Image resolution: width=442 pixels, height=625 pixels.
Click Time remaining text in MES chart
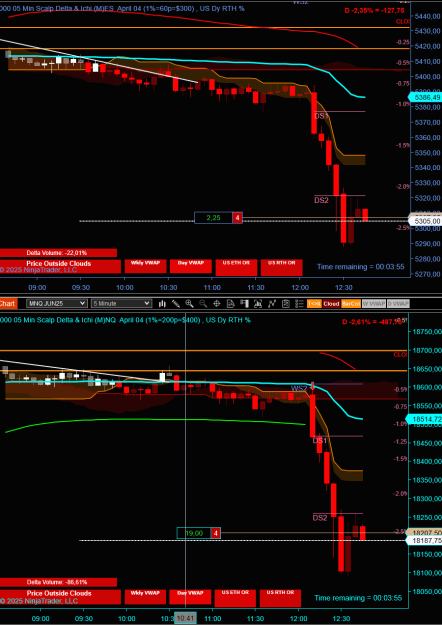[x=360, y=267]
